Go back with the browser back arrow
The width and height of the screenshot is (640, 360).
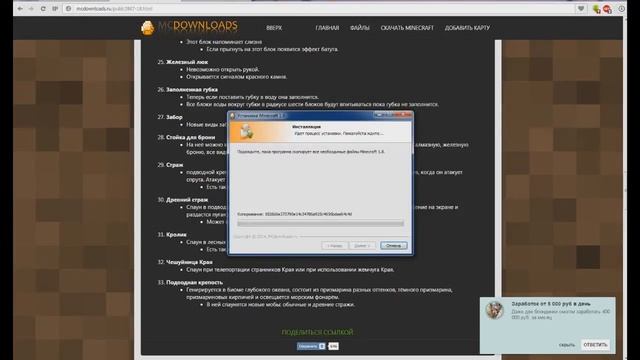click(20, 9)
